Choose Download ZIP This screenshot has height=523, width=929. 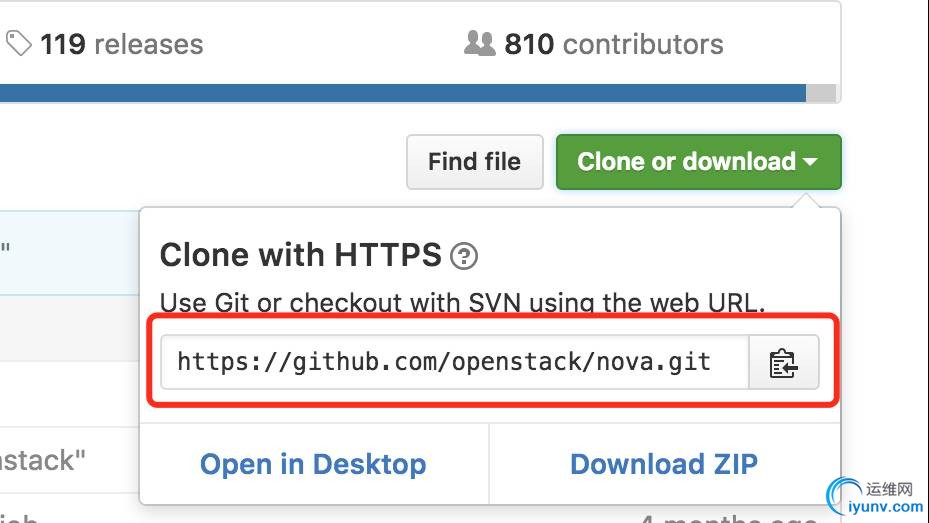point(664,464)
